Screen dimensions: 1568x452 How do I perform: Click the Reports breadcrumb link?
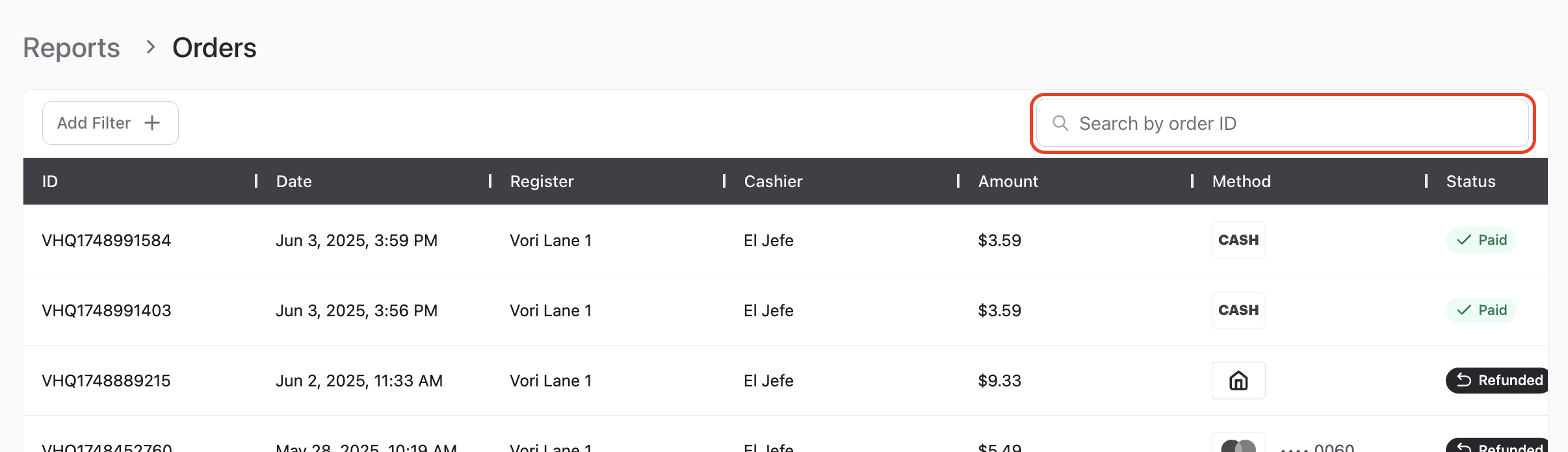click(72, 48)
